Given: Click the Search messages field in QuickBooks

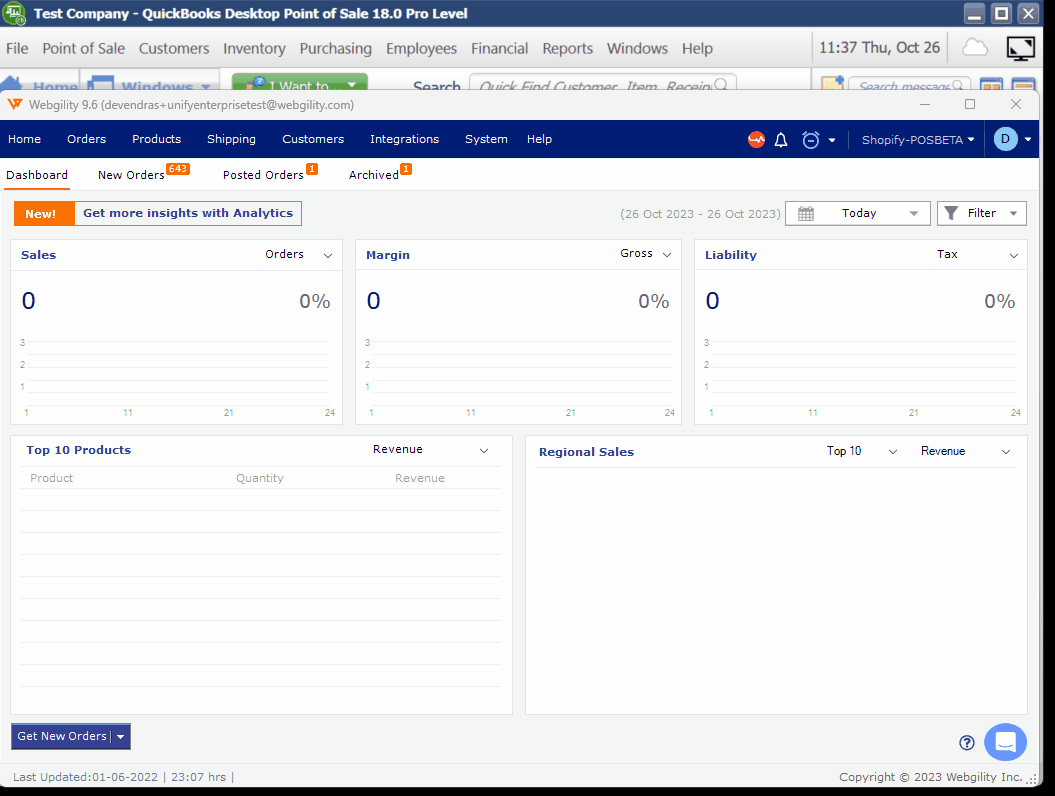Looking at the screenshot, I should (x=910, y=83).
